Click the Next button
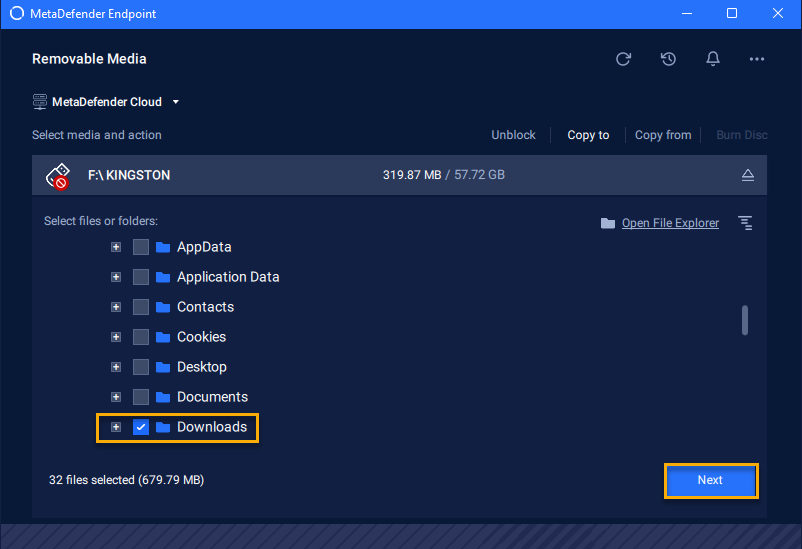 tap(711, 480)
